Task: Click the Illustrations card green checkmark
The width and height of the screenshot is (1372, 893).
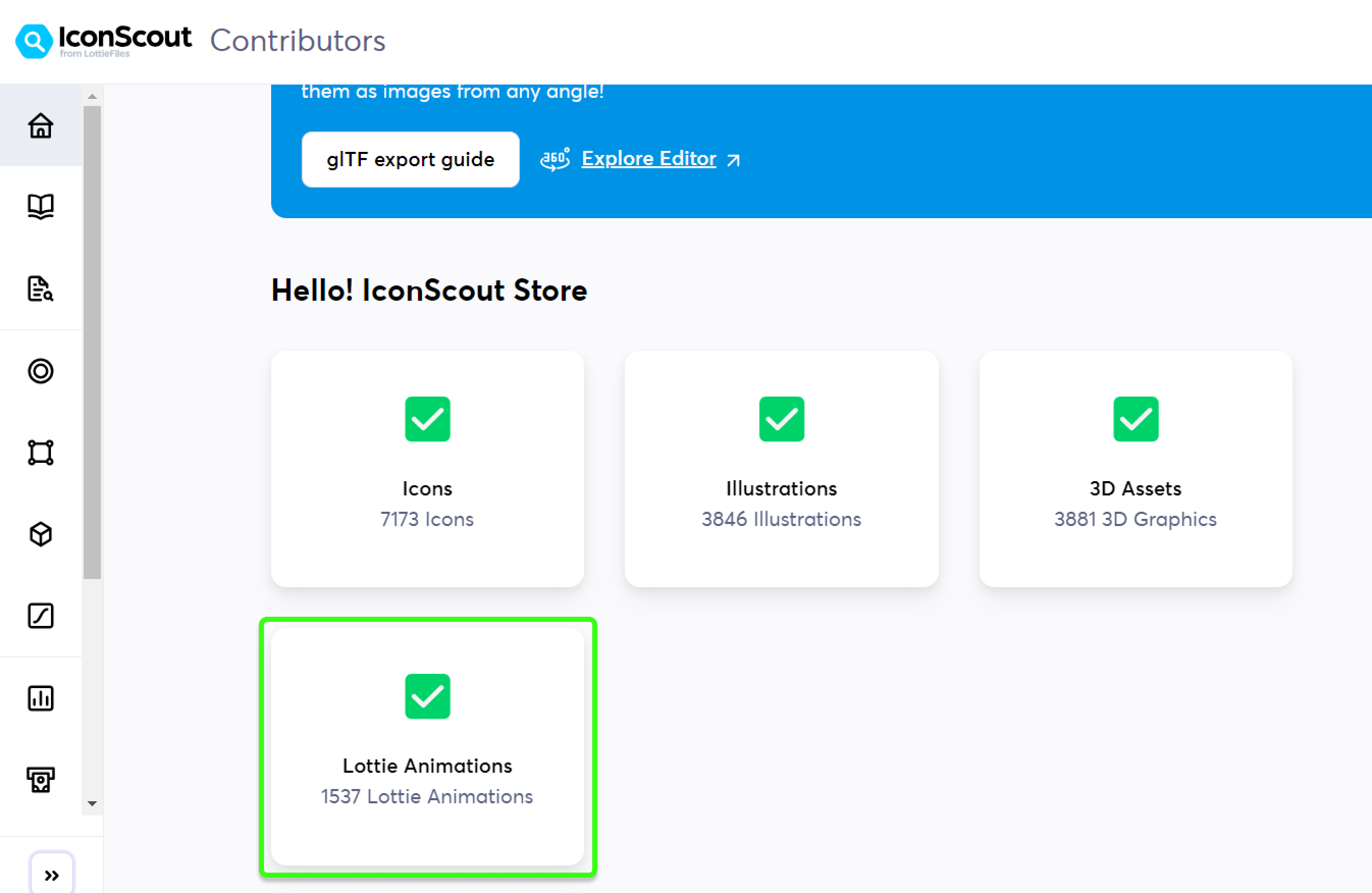Action: tap(781, 419)
